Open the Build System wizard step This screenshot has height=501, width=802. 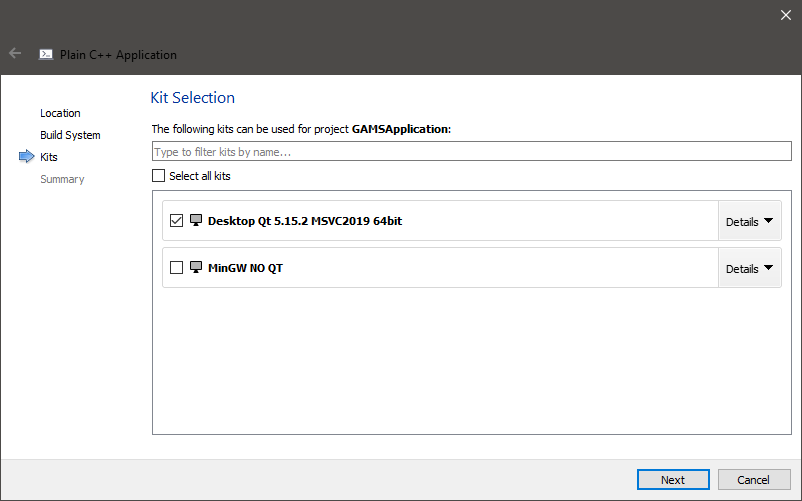[70, 135]
